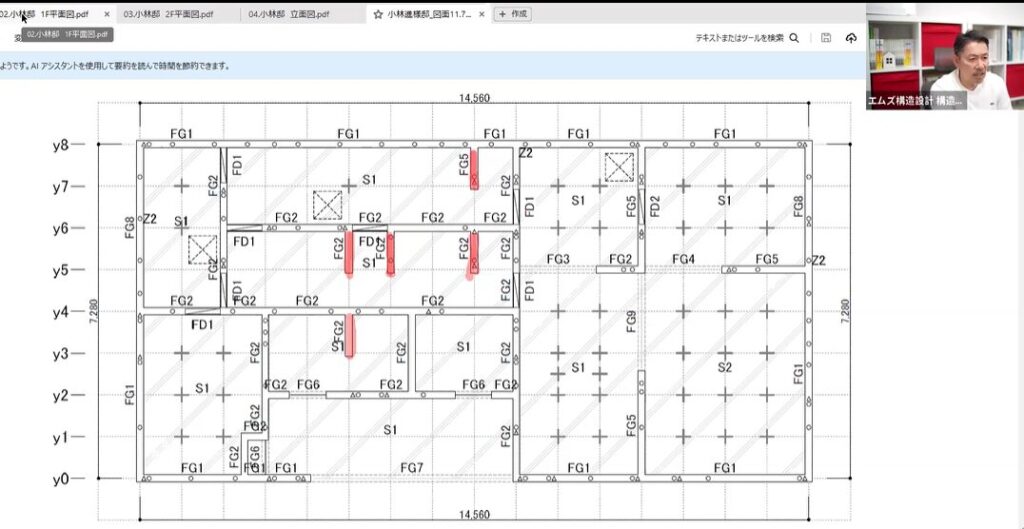Click the star icon on 小林進様邸 tab
Image resolution: width=1024 pixels, height=529 pixels.
point(378,14)
